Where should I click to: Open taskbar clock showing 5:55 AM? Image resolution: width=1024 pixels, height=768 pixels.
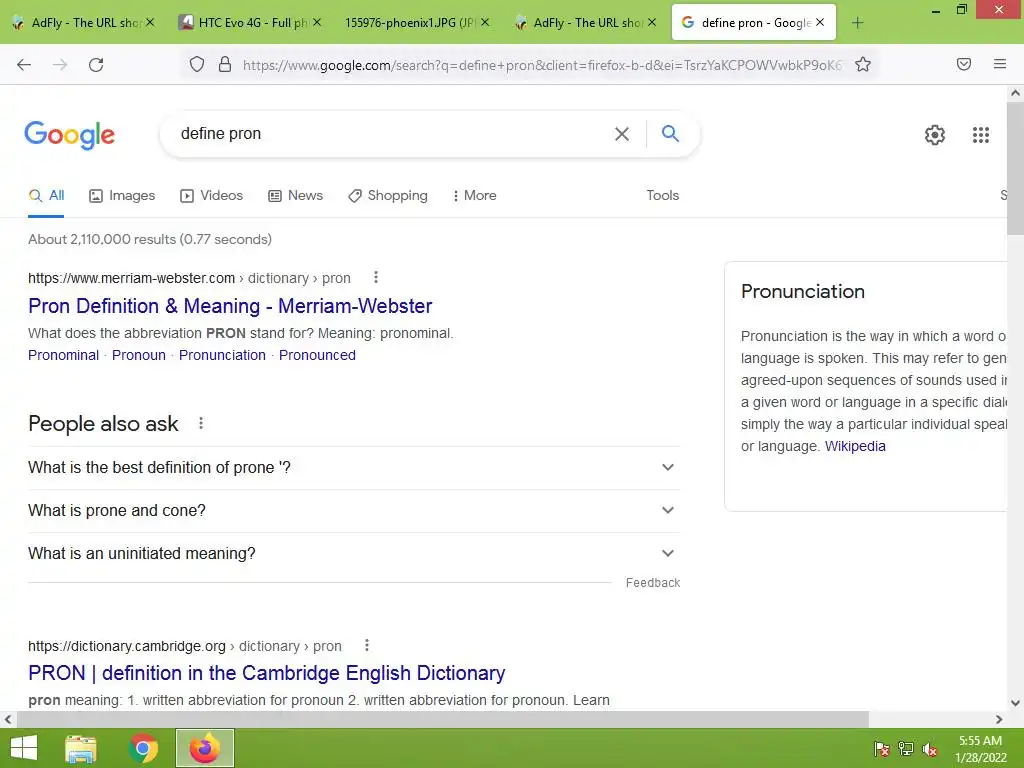(x=980, y=749)
